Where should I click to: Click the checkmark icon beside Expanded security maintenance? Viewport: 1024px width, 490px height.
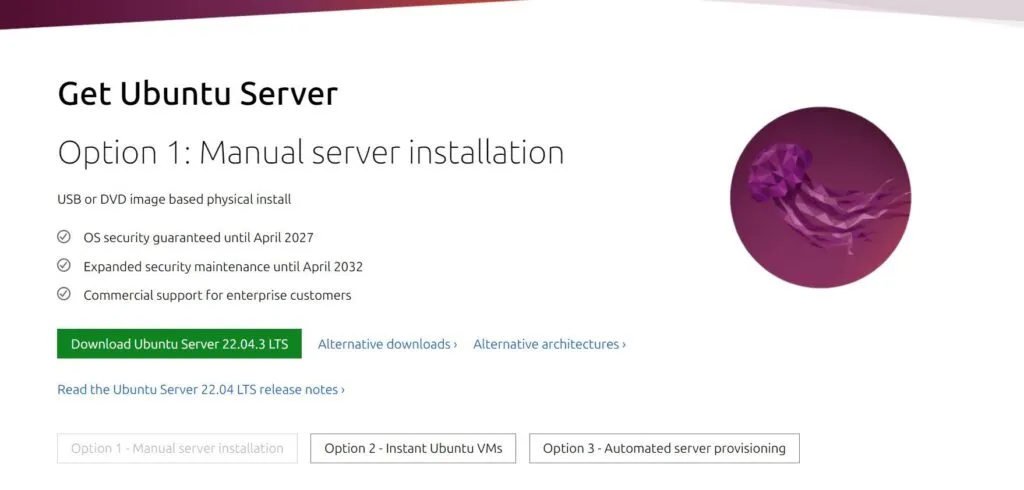pos(64,266)
